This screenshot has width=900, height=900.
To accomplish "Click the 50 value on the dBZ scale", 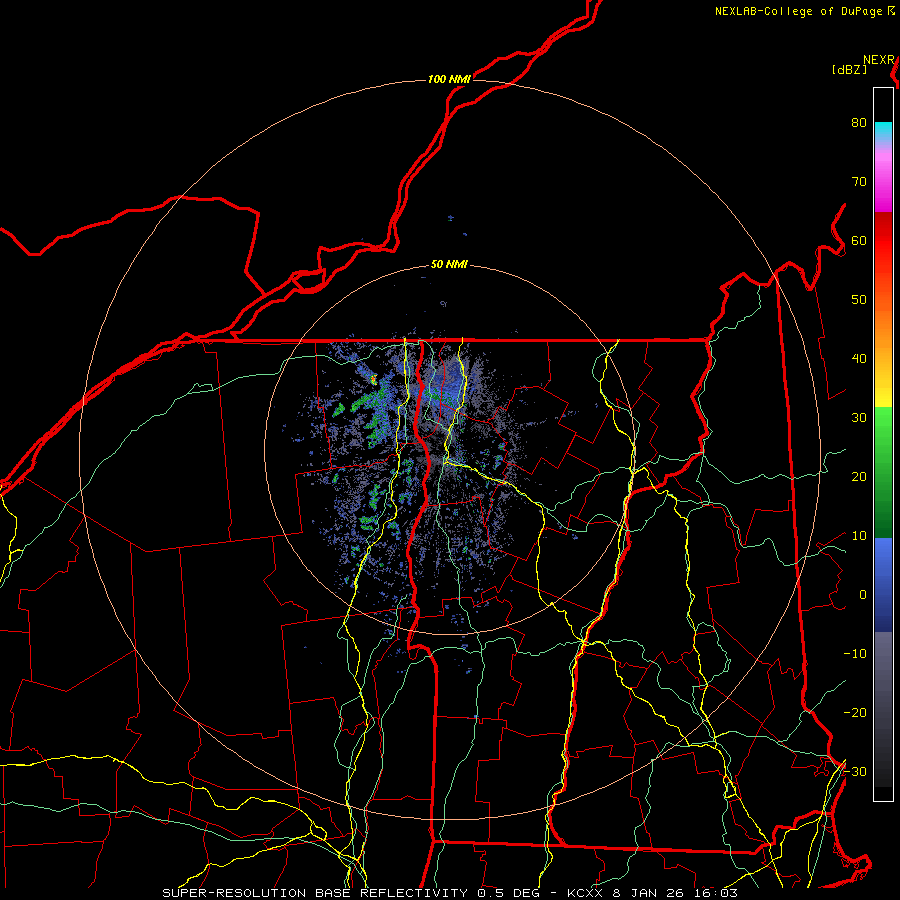I will coord(859,300).
